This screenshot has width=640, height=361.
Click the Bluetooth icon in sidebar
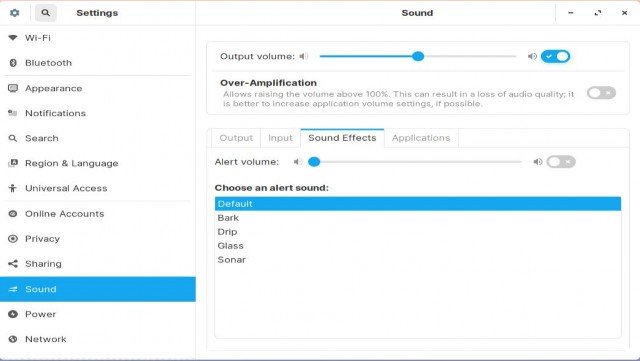tap(13, 63)
